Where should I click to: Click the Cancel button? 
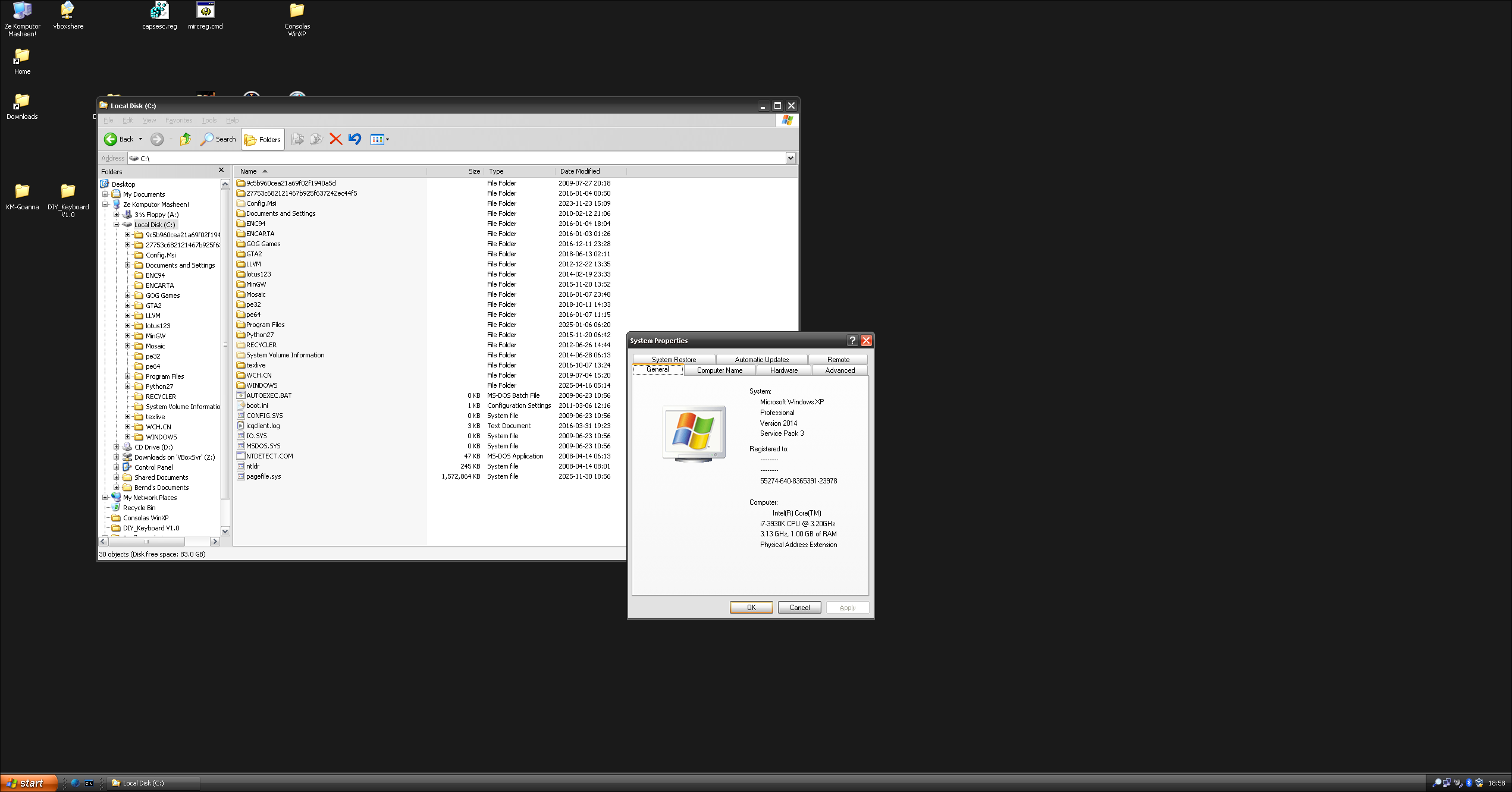[799, 608]
